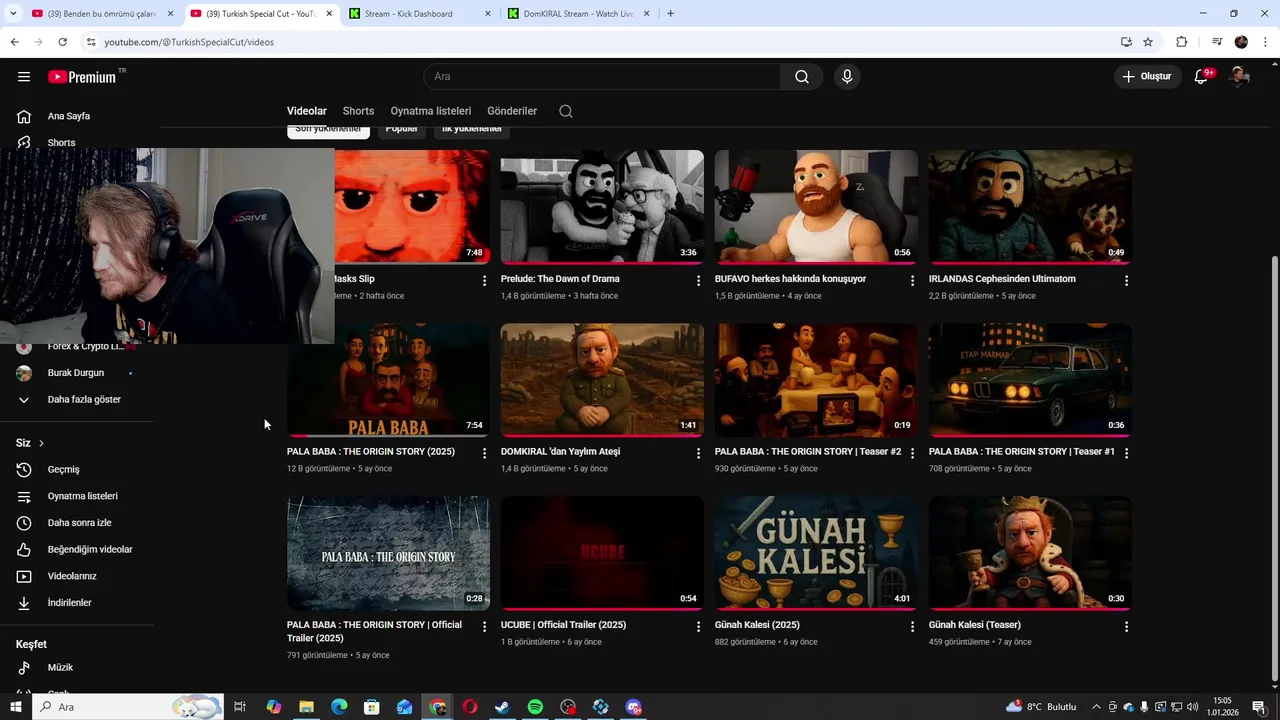Open options menu for Günah Kalesi (2025)
Viewport: 1280px width, 720px height.
(x=912, y=626)
